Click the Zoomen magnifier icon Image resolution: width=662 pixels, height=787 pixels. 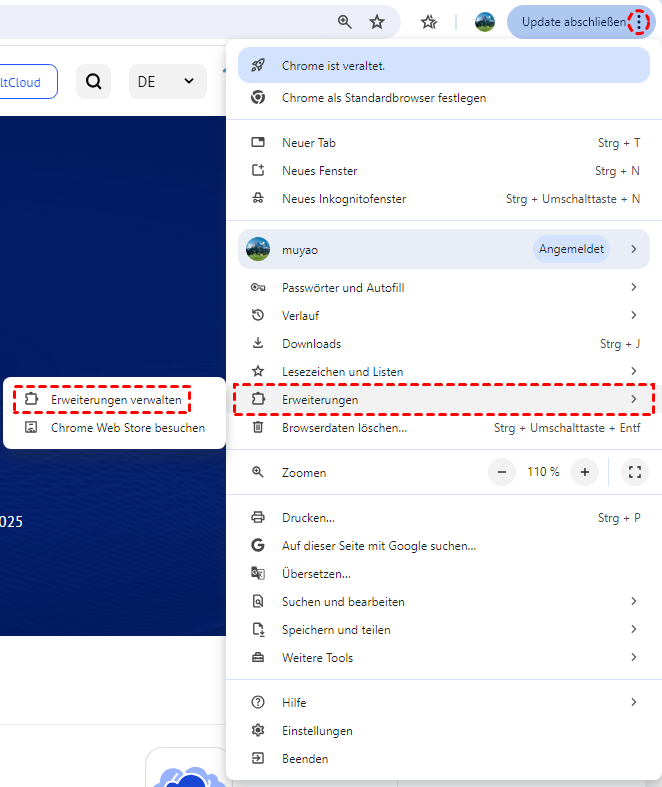(x=258, y=472)
